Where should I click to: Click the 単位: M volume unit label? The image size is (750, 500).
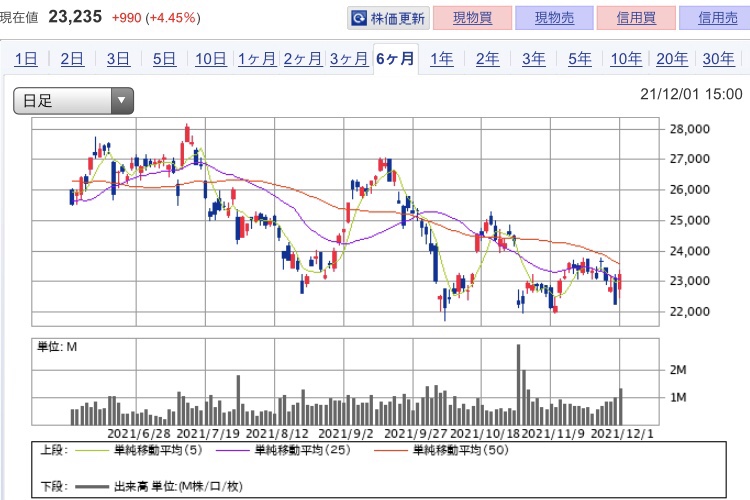[x=57, y=347]
